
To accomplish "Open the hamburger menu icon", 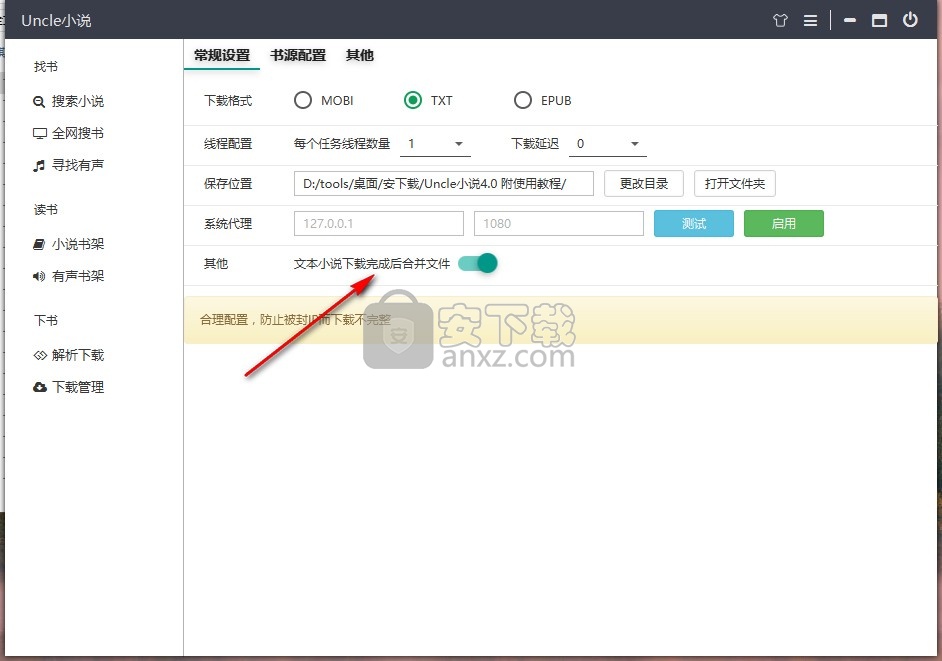I will pos(810,20).
